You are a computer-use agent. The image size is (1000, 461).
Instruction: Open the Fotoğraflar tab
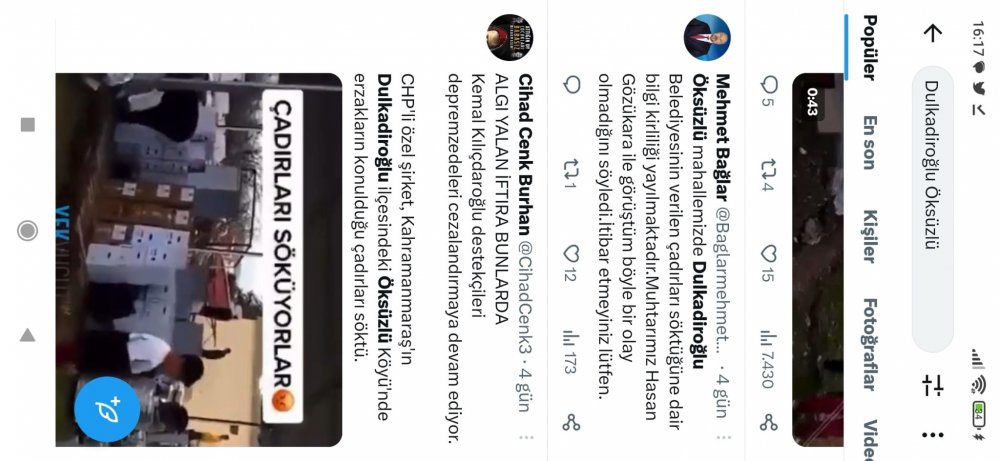click(x=869, y=344)
